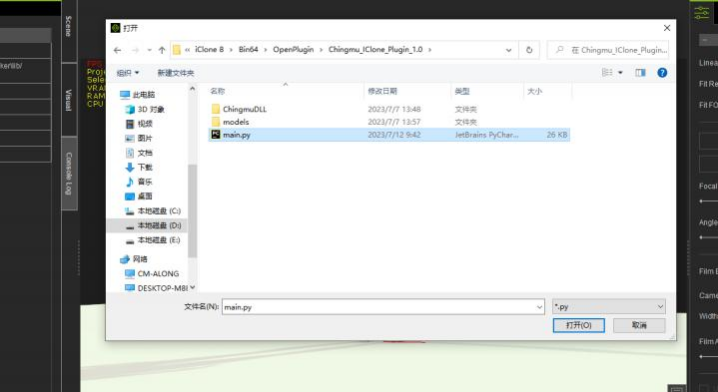718x392 pixels.
Task: Expand the view options dropdown arrow
Action: 620,72
